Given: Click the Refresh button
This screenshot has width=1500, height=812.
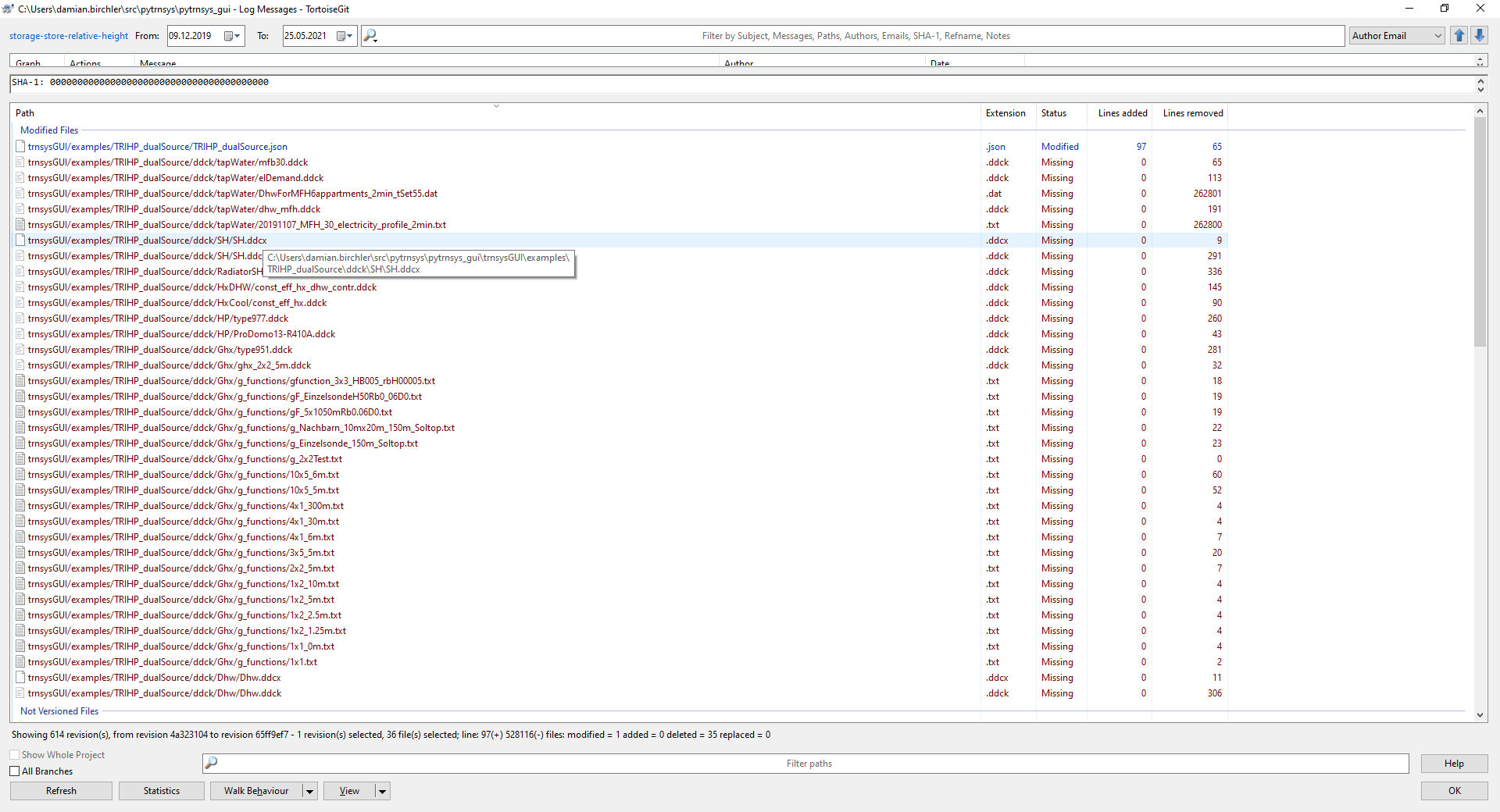Looking at the screenshot, I should pyautogui.click(x=60, y=791).
